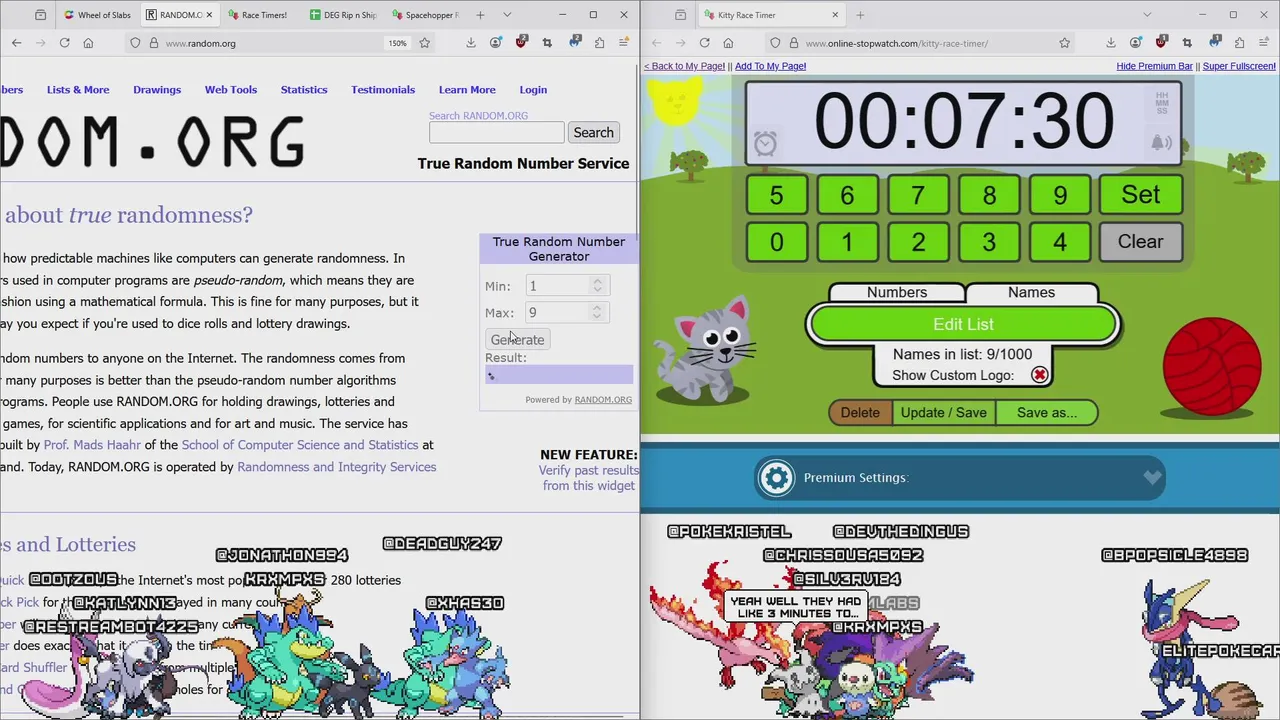Open a new tab in random.org window

[480, 15]
